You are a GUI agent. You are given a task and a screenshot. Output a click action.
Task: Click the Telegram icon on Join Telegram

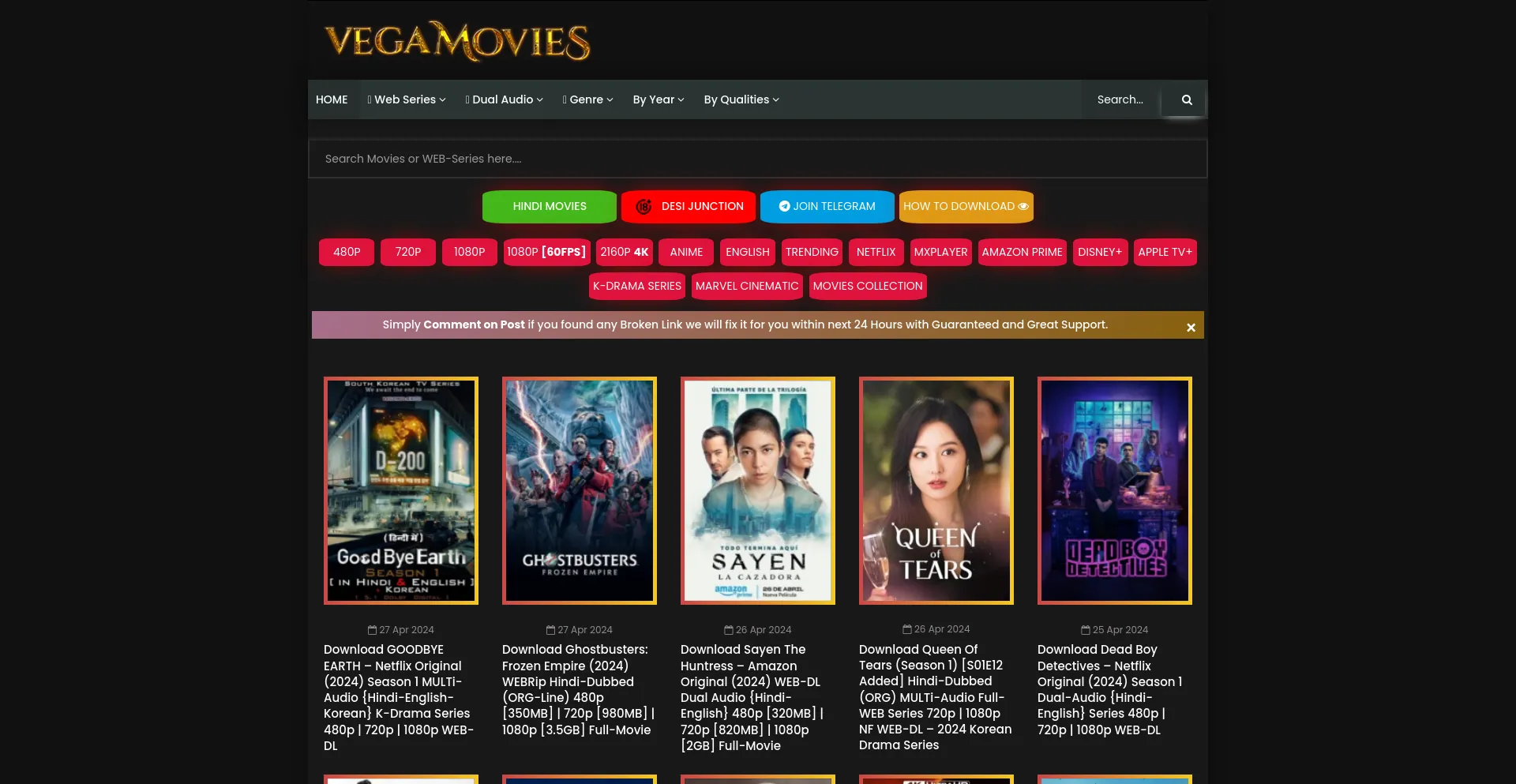point(785,206)
